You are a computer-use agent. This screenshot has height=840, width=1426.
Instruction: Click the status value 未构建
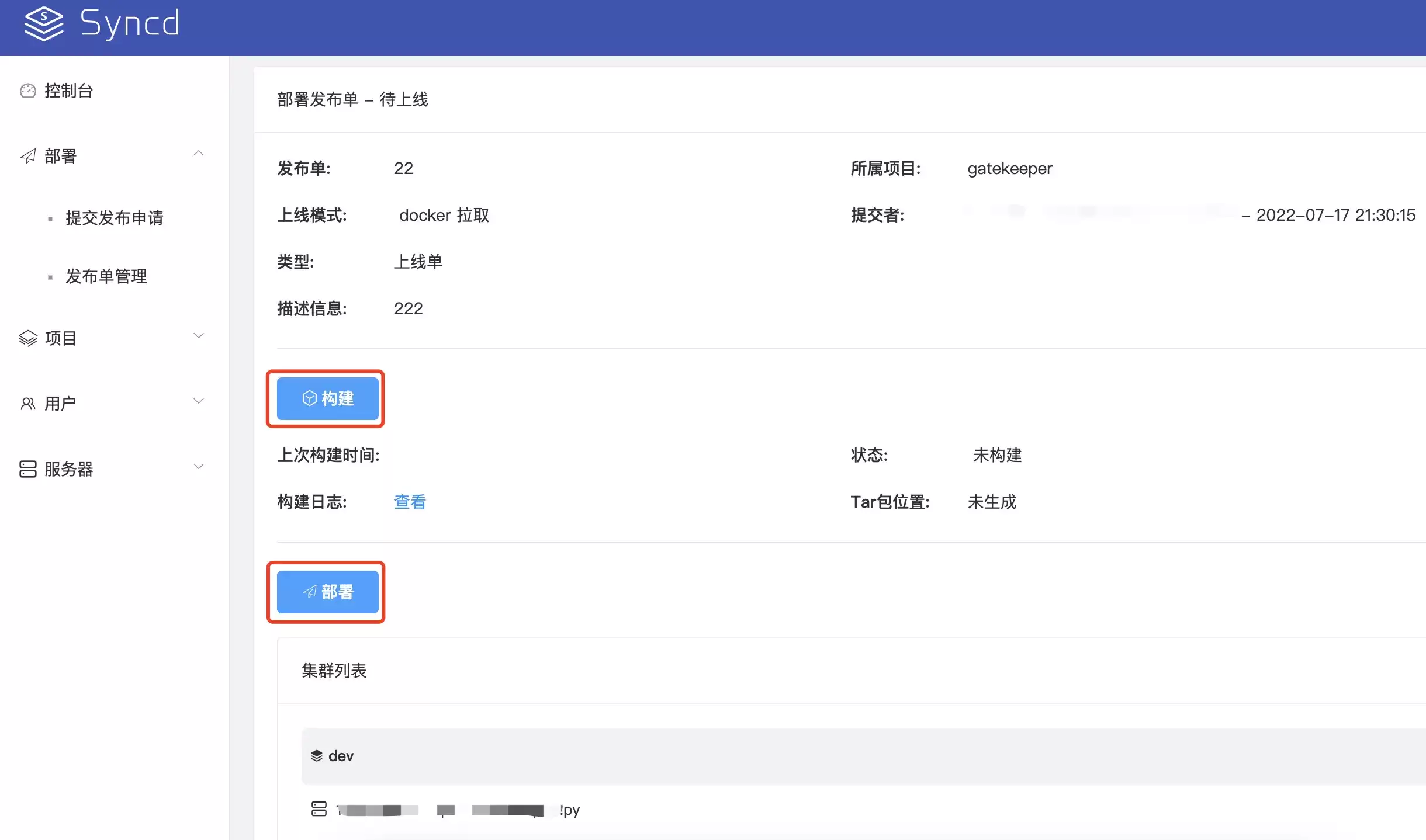tap(998, 455)
